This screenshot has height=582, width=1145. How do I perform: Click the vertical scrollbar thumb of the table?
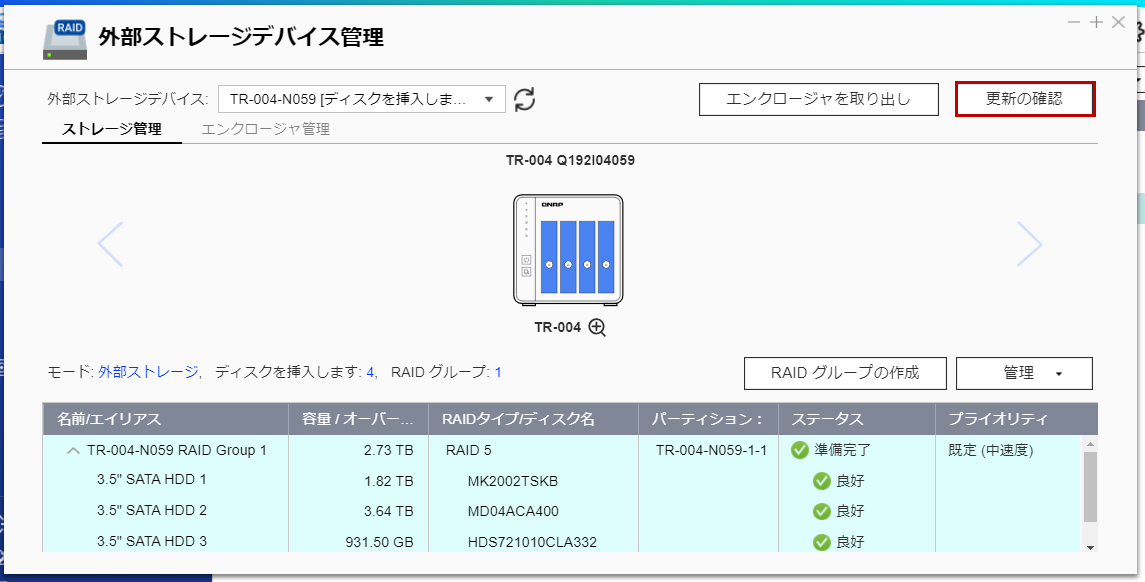click(x=1090, y=487)
